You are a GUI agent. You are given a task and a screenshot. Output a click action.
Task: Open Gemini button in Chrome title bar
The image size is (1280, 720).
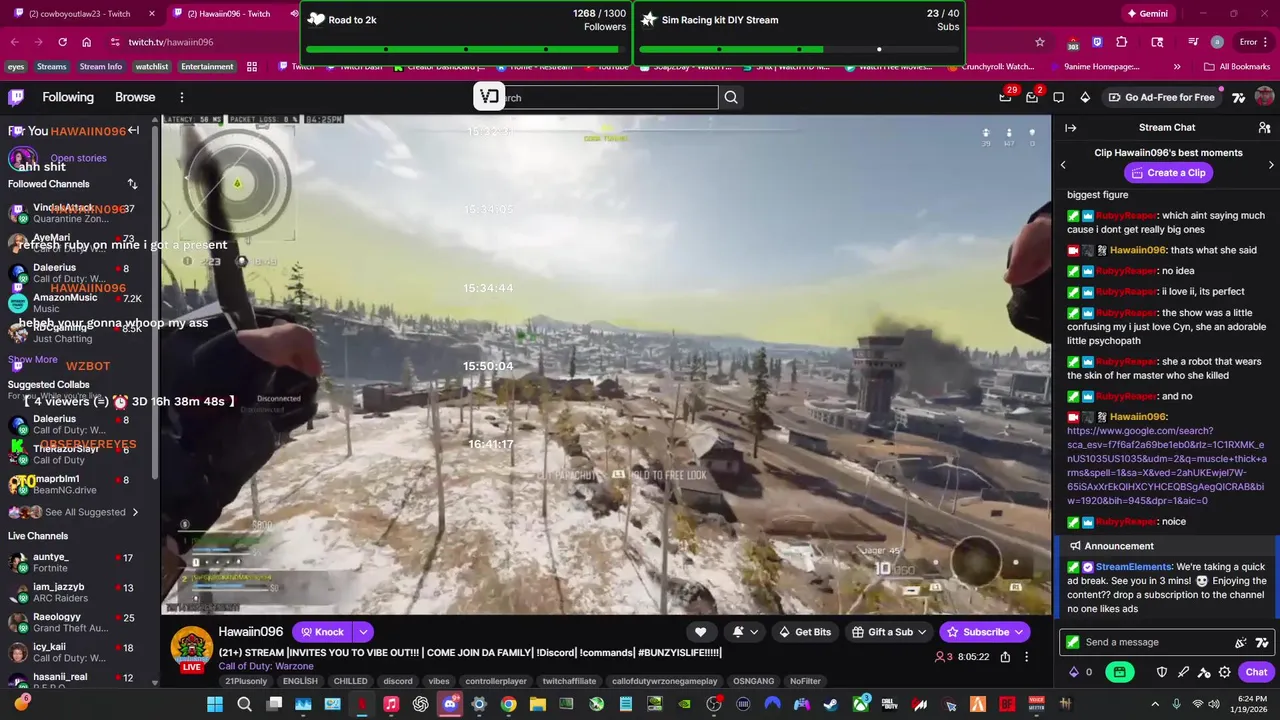1146,14
